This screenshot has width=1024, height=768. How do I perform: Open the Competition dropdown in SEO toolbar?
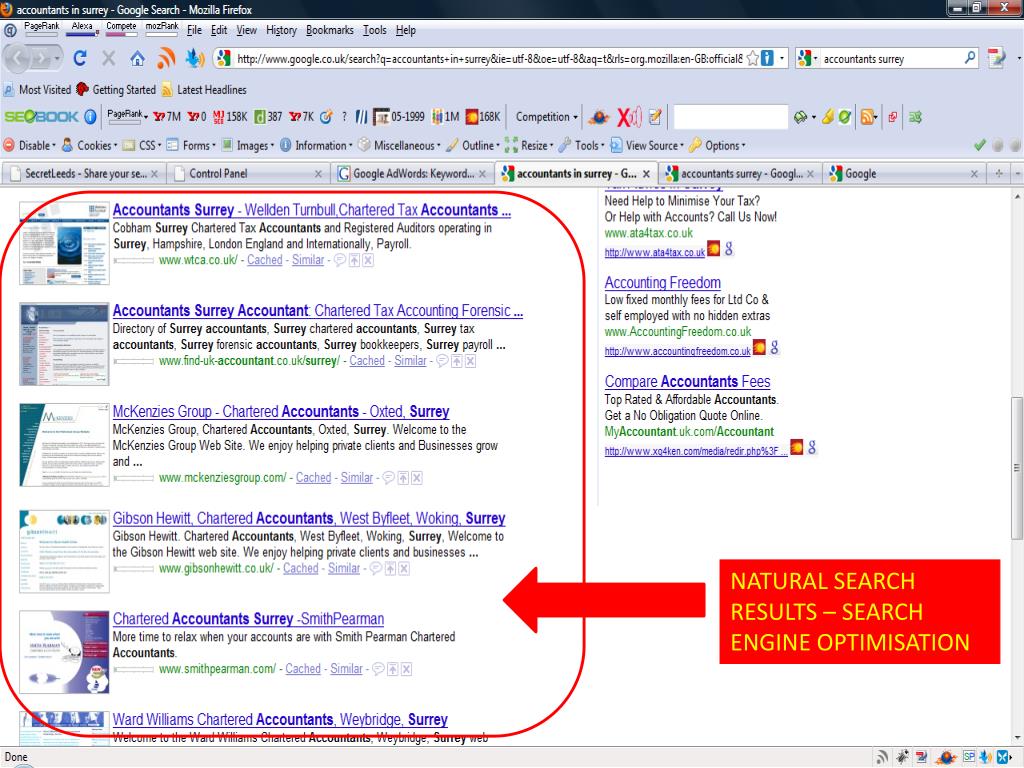[x=547, y=117]
